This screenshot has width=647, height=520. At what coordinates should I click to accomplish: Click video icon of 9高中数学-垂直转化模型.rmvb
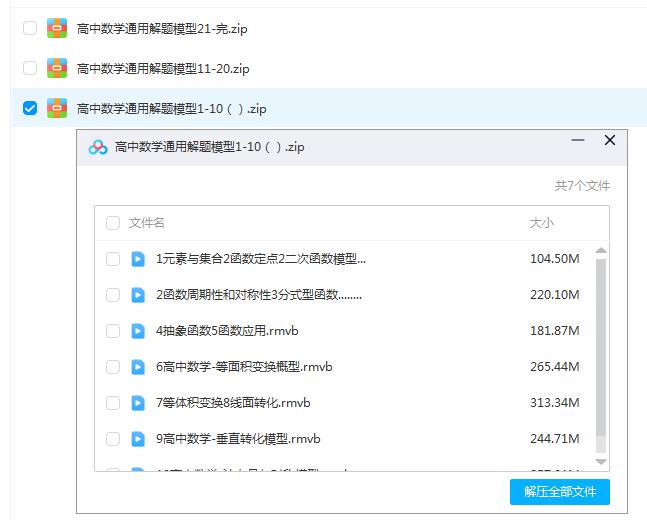[138, 439]
